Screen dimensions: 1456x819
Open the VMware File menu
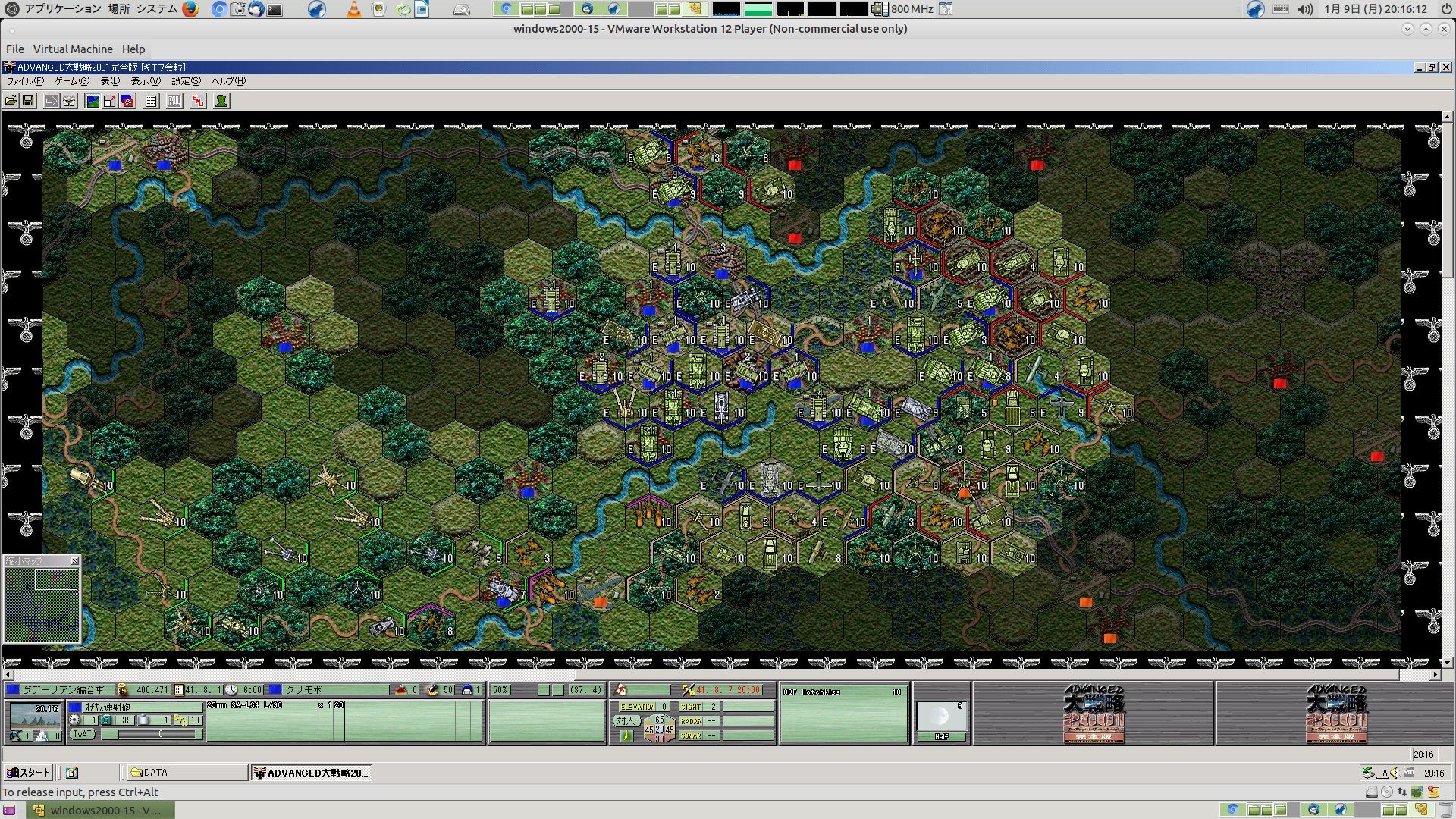[15, 49]
